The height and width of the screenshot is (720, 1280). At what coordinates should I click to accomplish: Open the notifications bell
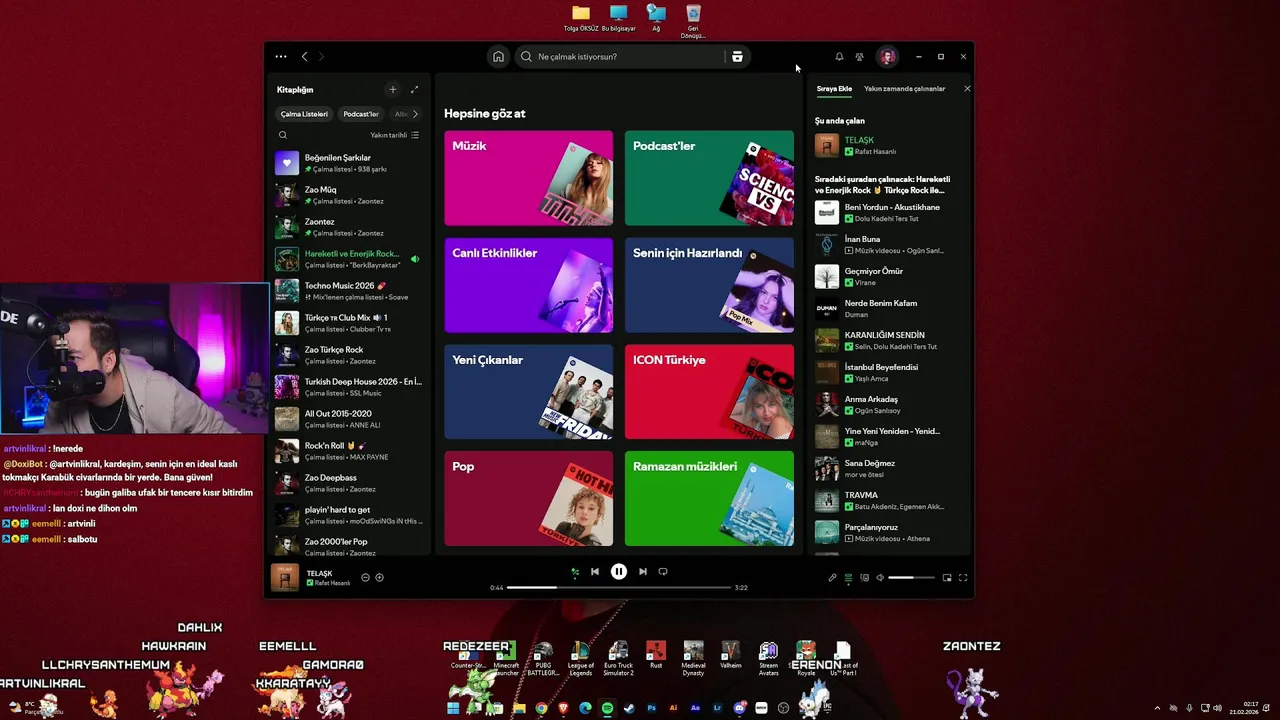[x=839, y=57]
